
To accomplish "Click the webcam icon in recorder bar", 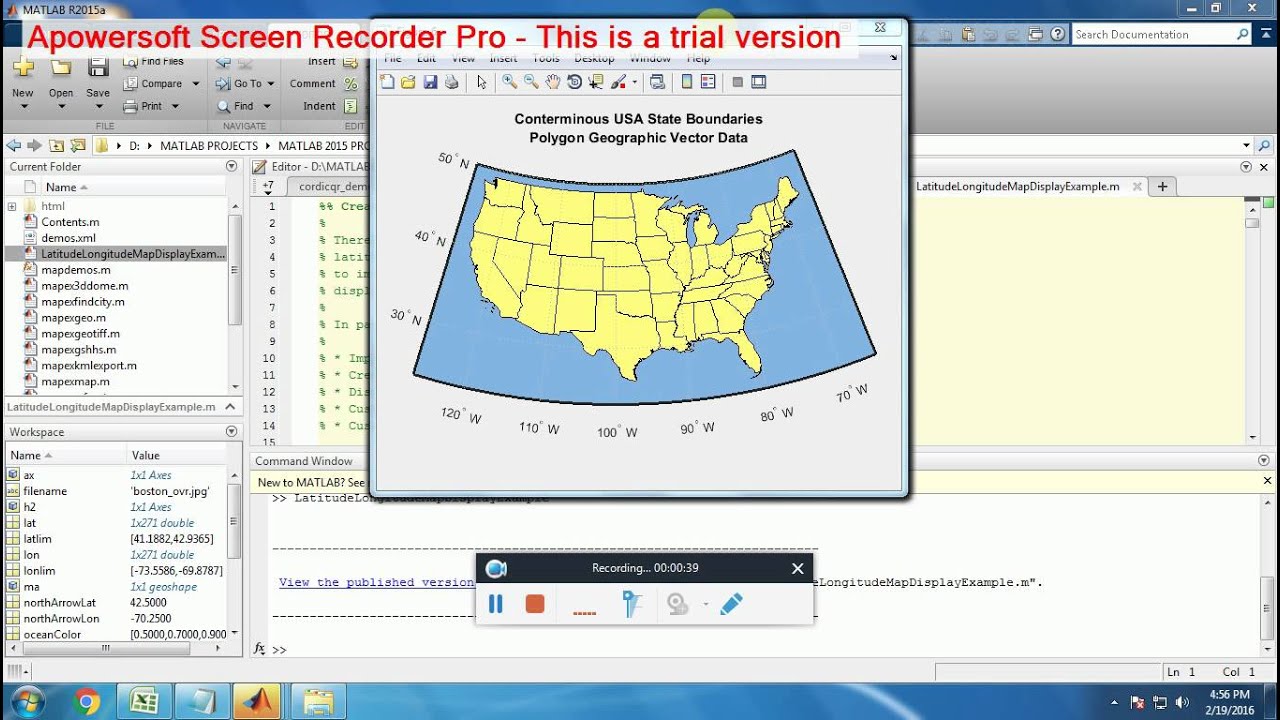I will pos(678,604).
